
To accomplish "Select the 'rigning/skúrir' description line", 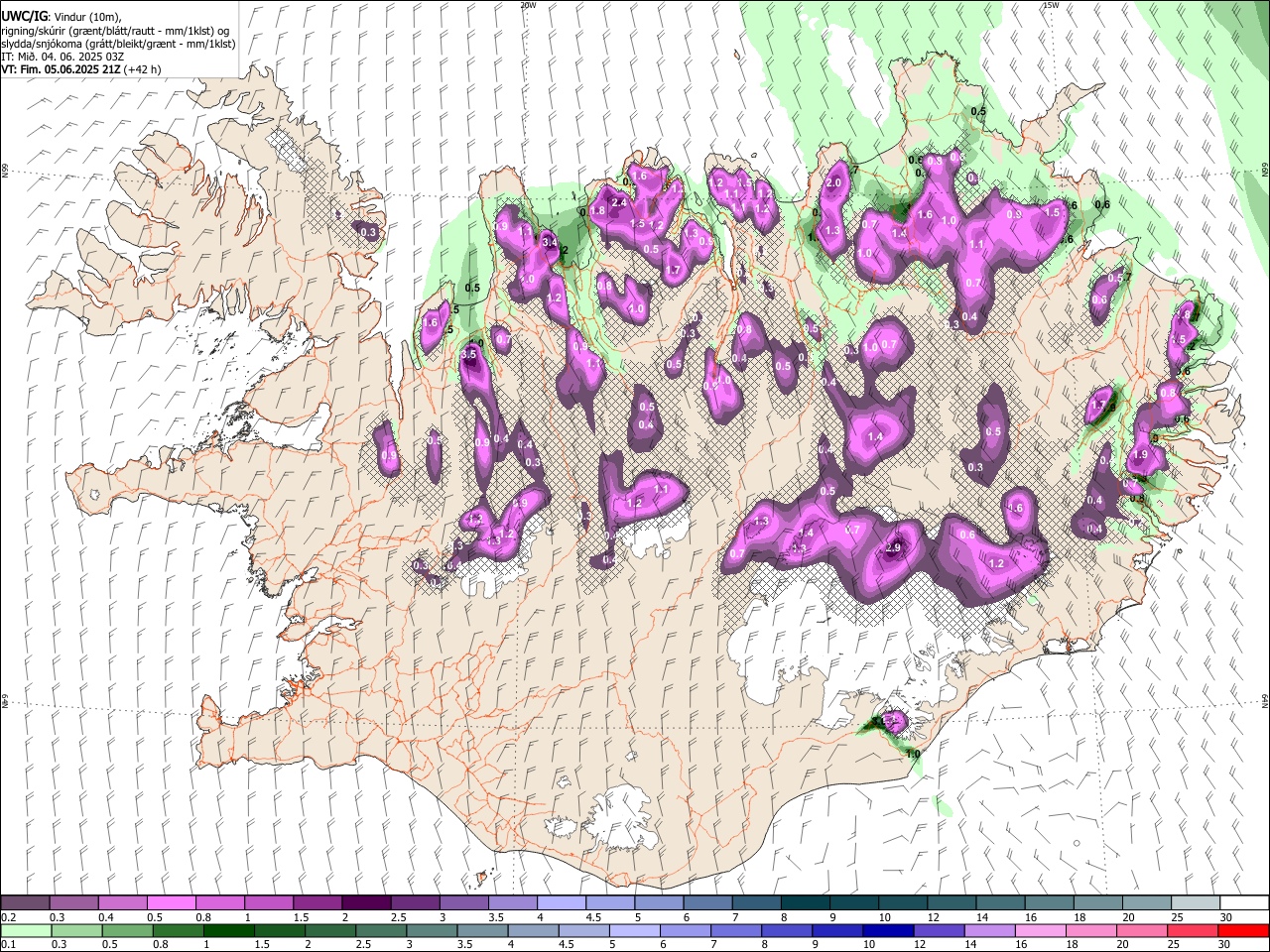I will tap(114, 31).
